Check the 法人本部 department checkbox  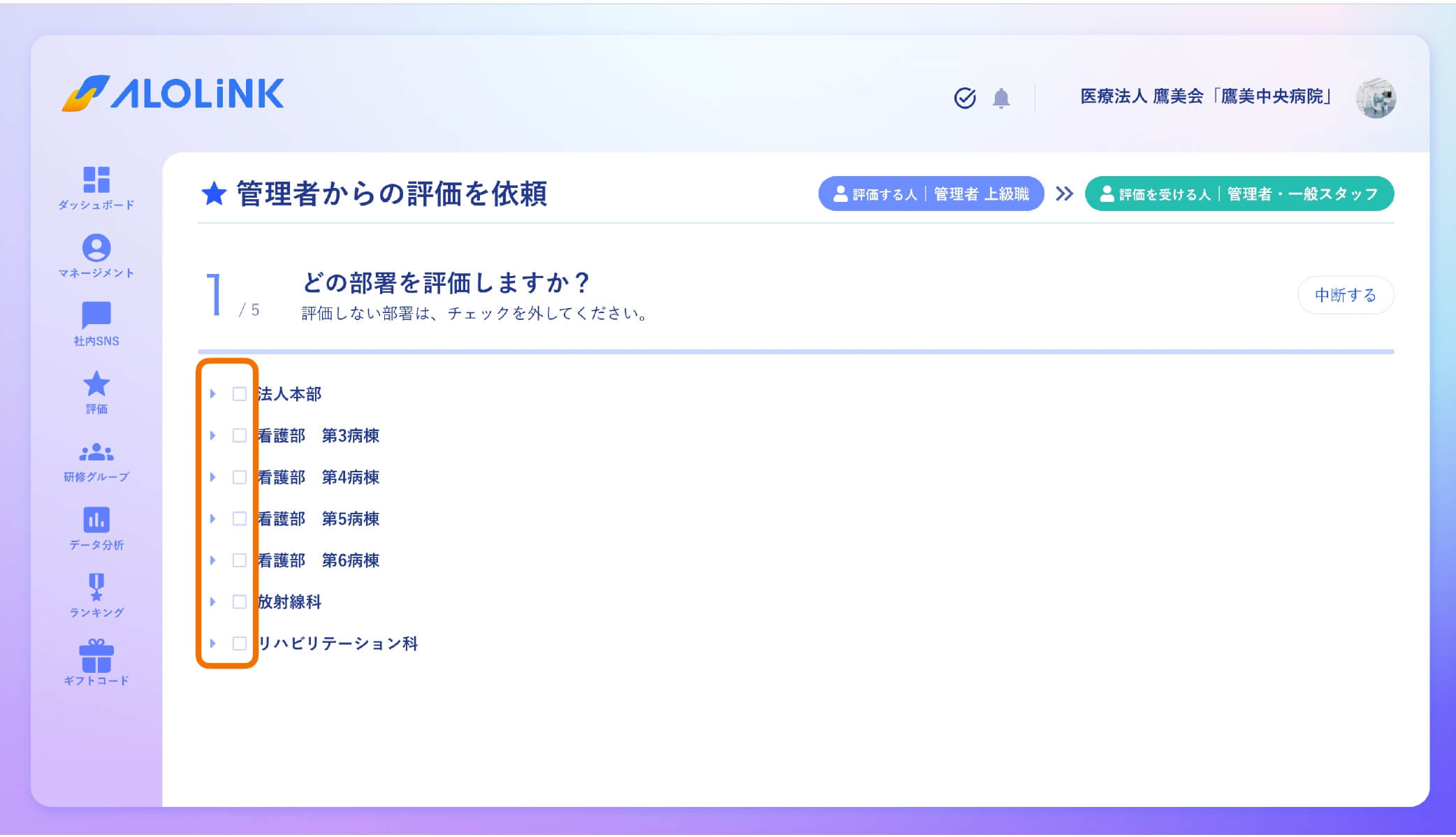tap(240, 394)
